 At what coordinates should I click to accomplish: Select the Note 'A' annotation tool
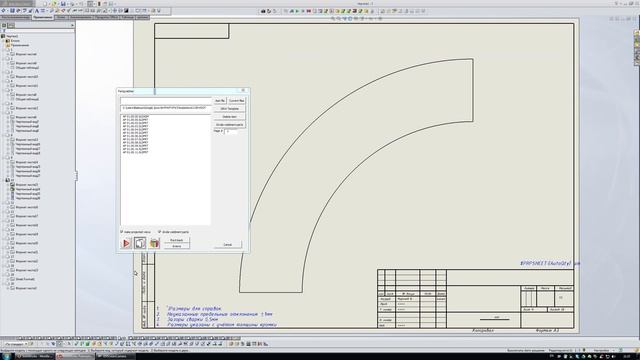pyautogui.click(x=37, y=11)
